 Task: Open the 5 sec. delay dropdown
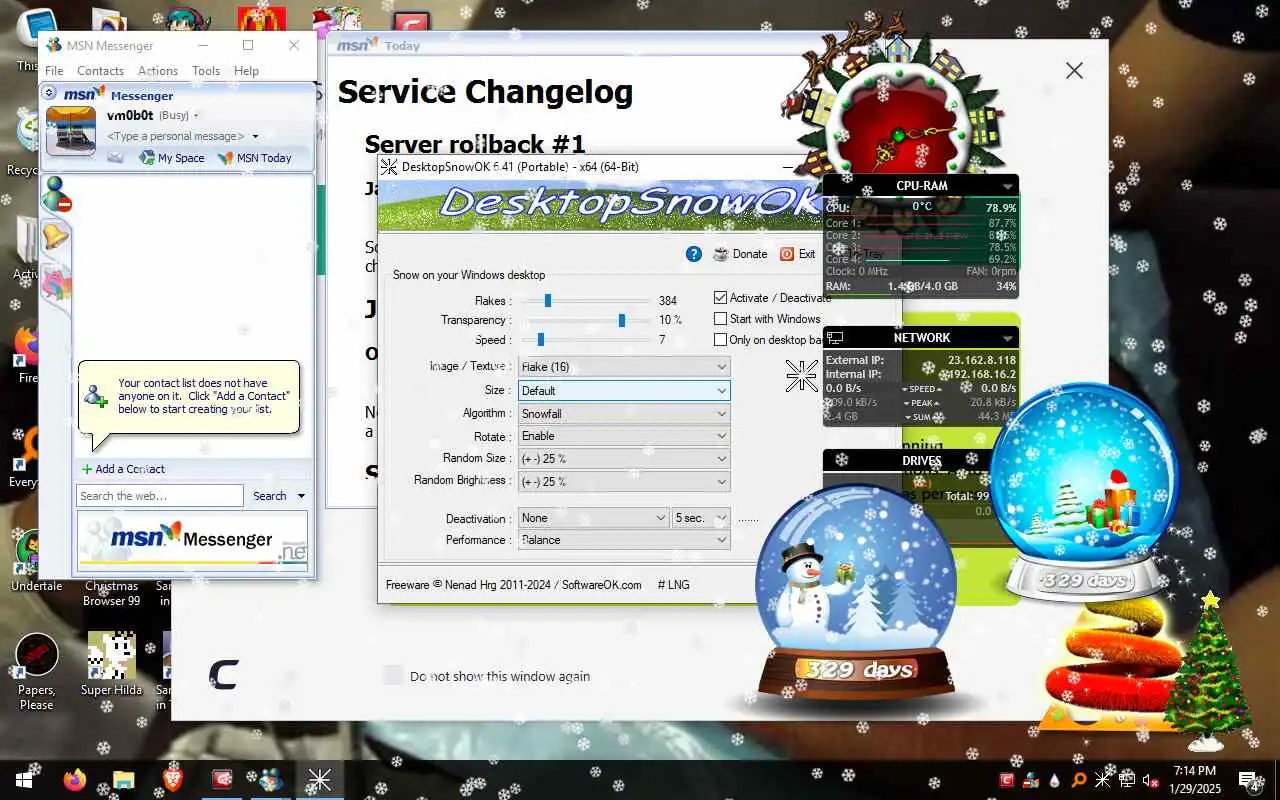[701, 518]
